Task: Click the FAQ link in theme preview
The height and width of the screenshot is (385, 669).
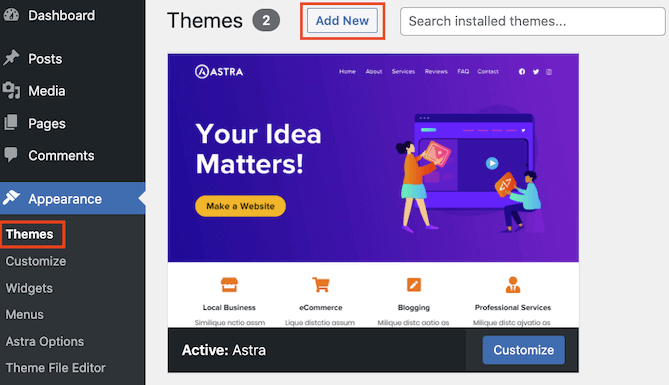Action: (463, 72)
